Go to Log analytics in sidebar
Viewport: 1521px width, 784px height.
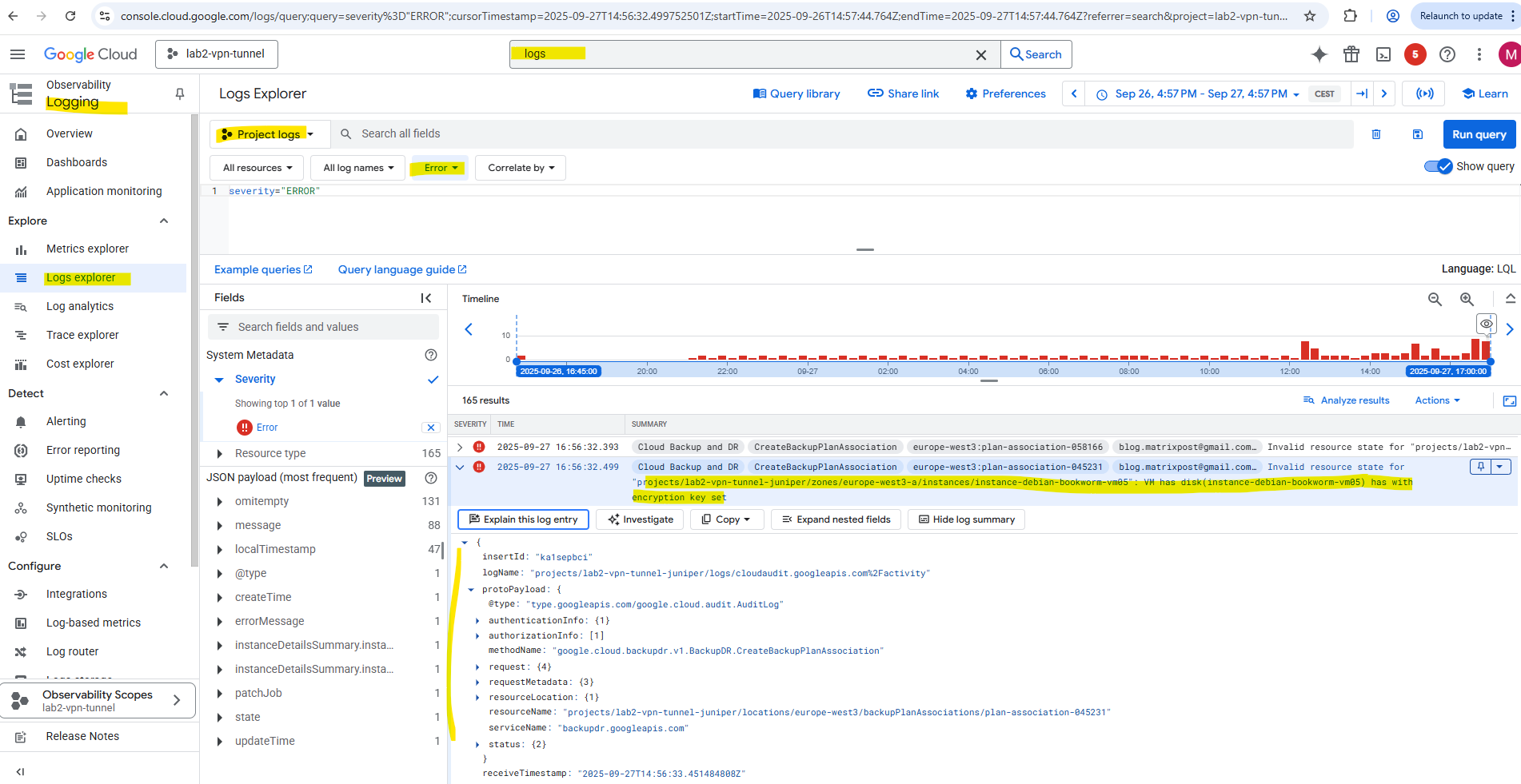[80, 306]
